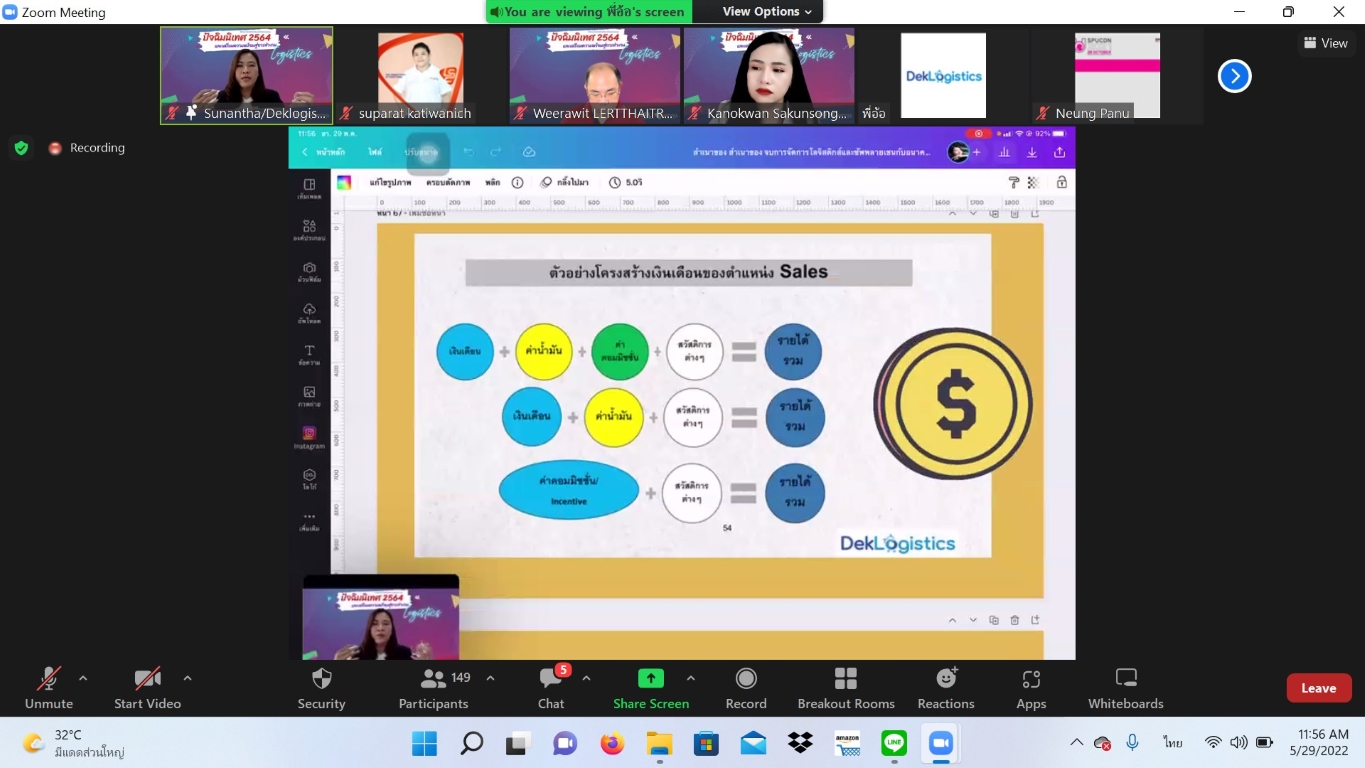1365x768 pixels.
Task: Select Kanokwan Sakunsong video thumbnail
Action: pyautogui.click(x=768, y=75)
